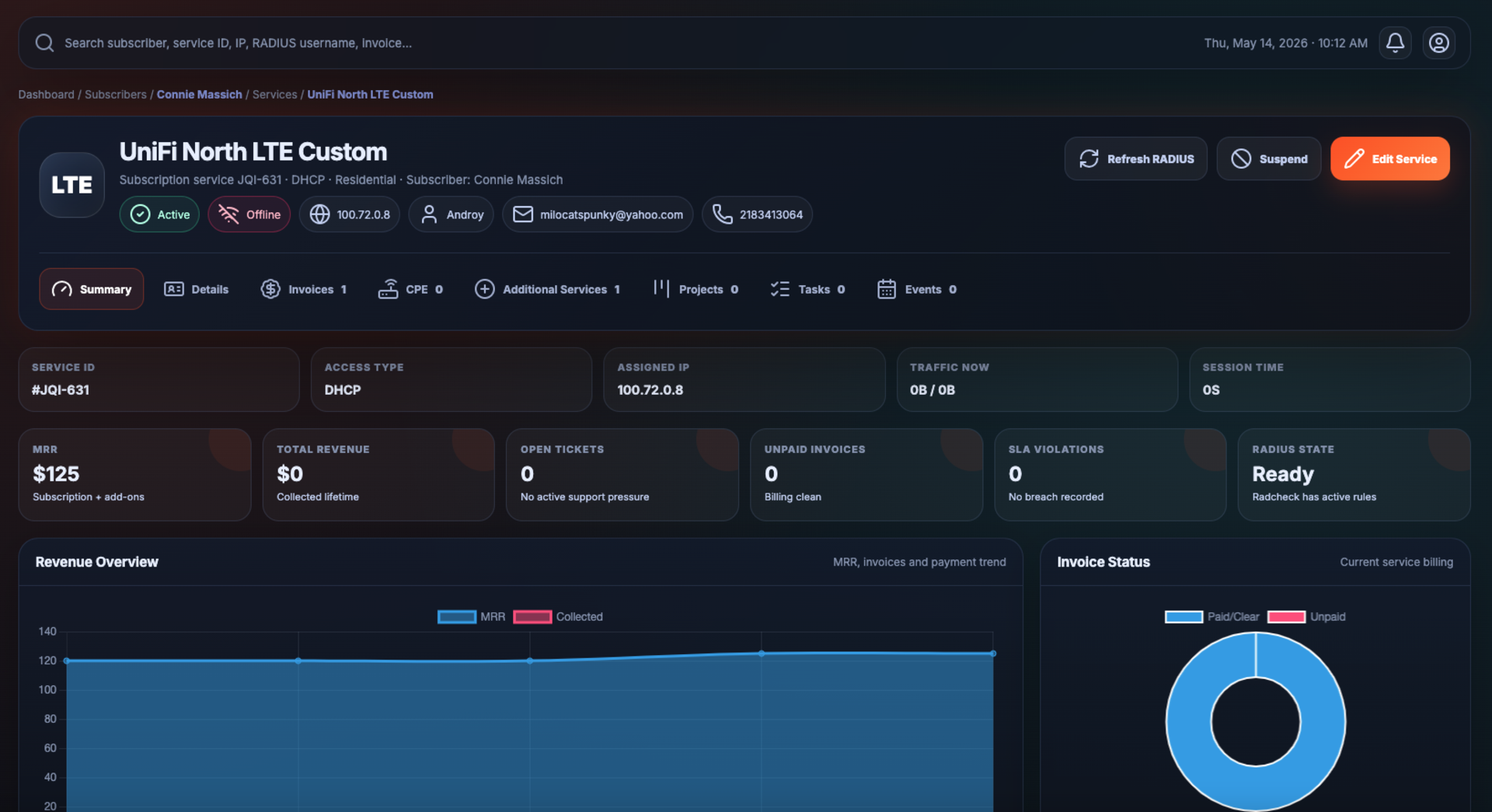Click the Edit Service pencil icon
The width and height of the screenshot is (1492, 812).
[1354, 159]
